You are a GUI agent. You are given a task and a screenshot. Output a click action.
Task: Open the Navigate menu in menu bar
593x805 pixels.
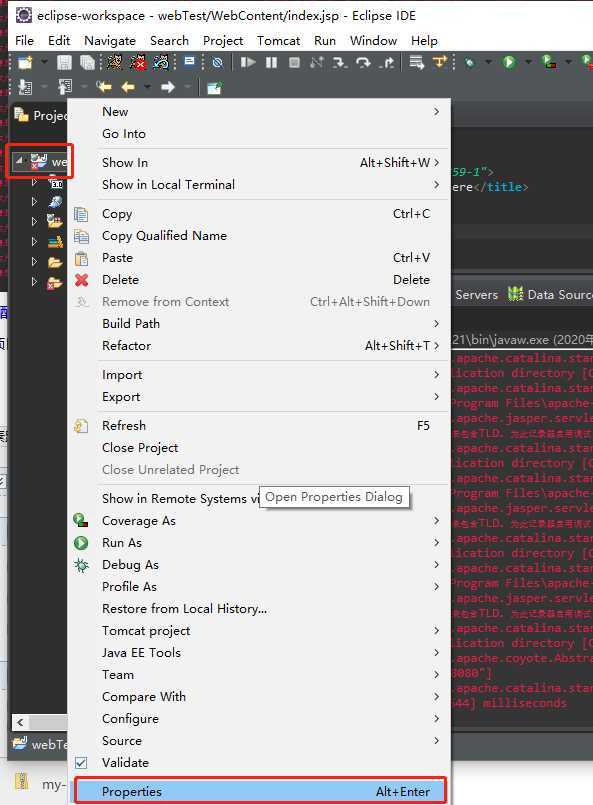coord(110,41)
